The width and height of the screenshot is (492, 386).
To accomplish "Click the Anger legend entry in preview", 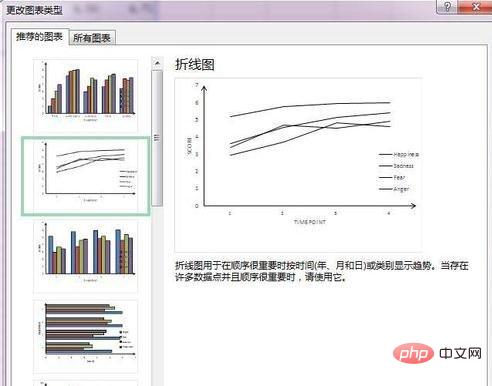I will pos(394,189).
